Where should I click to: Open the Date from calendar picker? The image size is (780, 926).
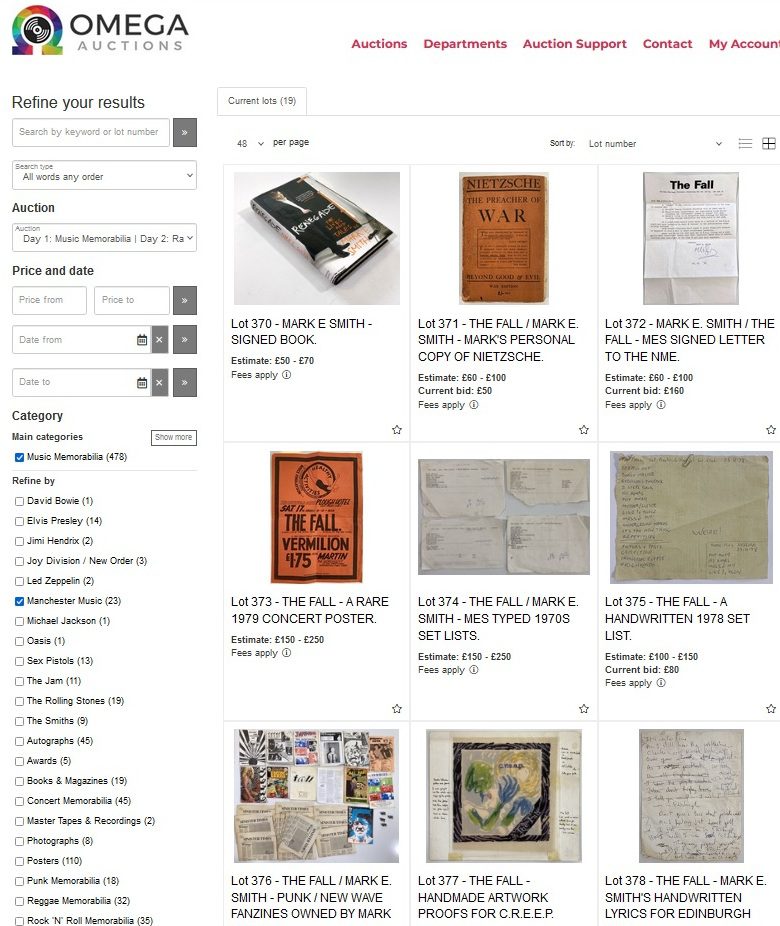142,340
